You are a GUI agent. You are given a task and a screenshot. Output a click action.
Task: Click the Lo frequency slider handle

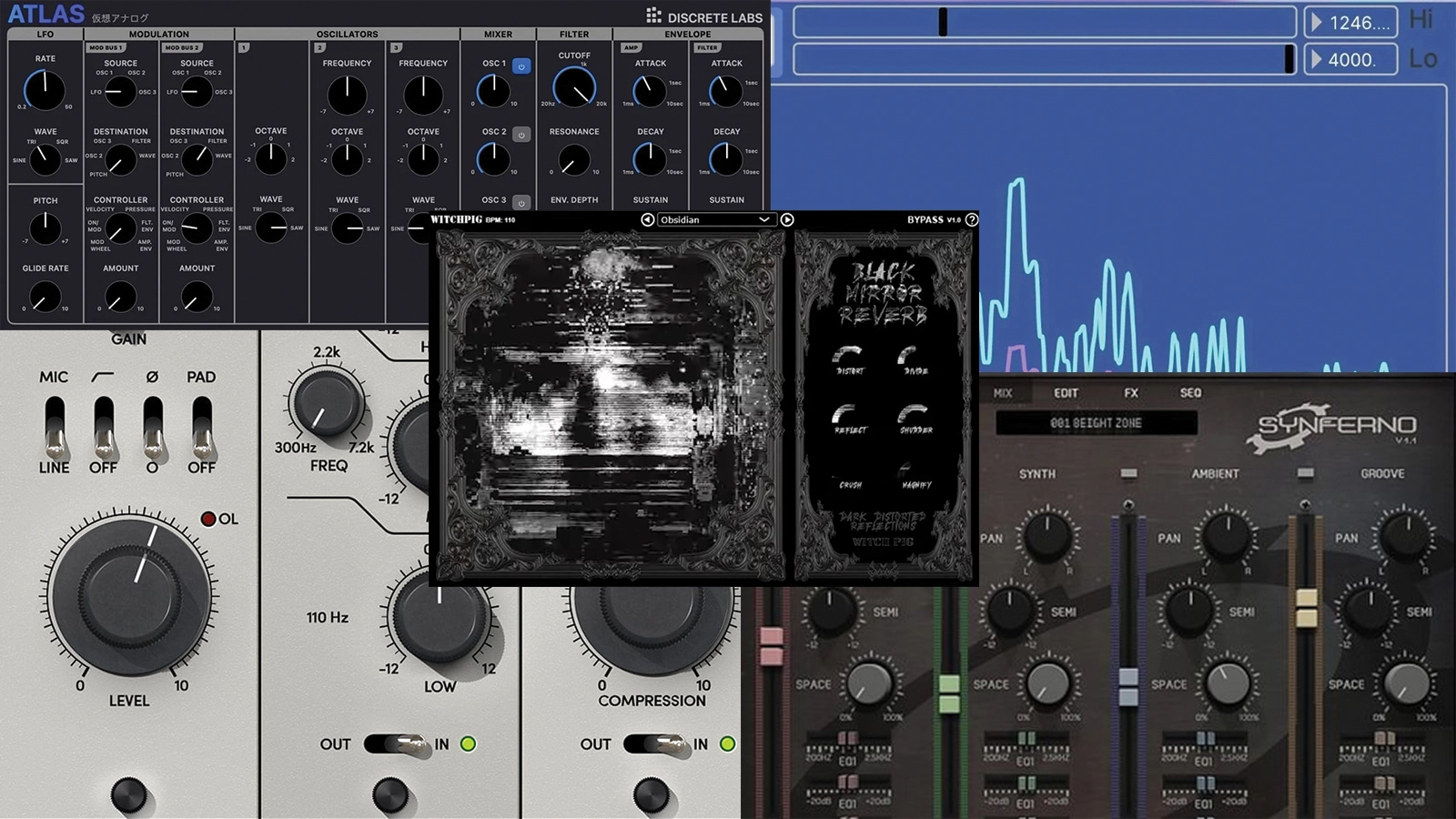[1289, 58]
